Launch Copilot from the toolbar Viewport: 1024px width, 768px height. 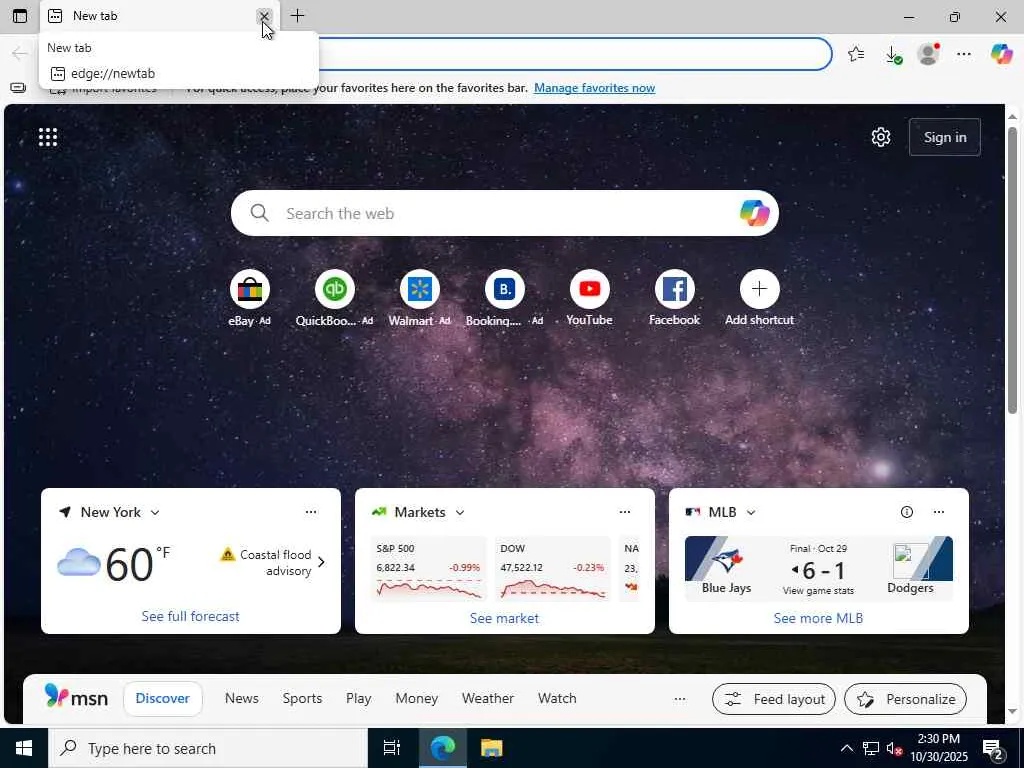(1001, 54)
